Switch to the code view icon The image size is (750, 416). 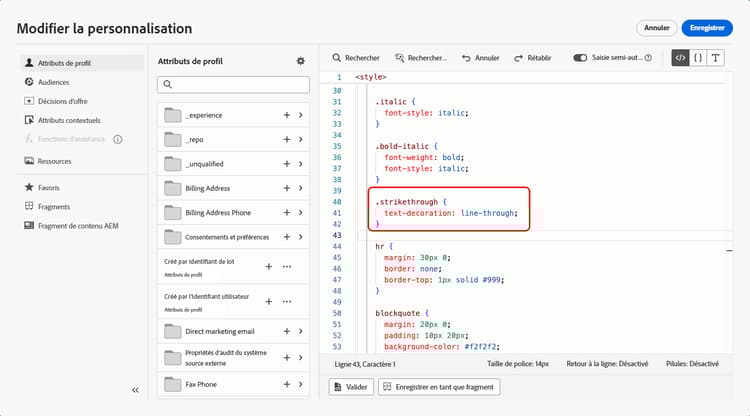pos(680,58)
